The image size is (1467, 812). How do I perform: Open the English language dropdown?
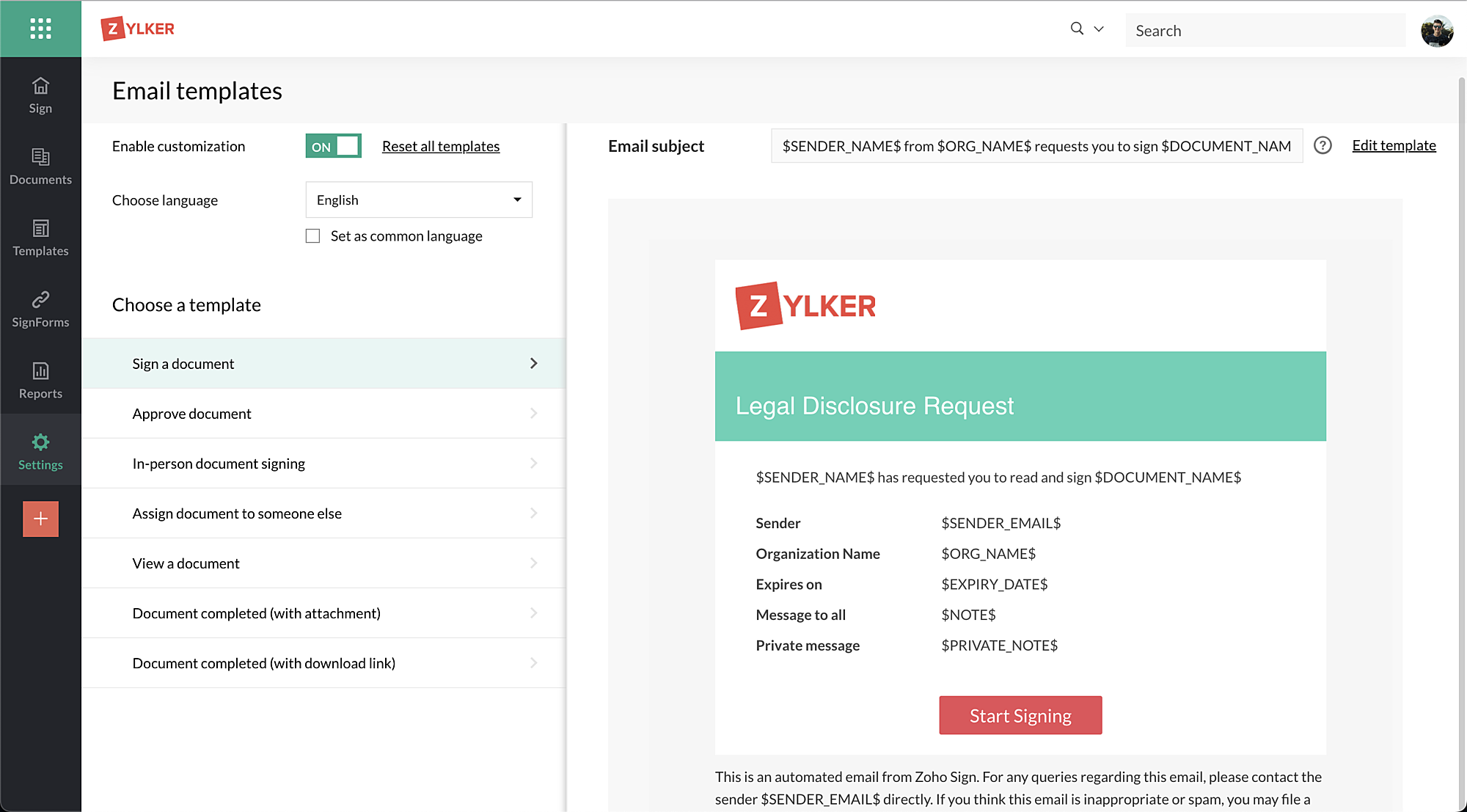point(418,200)
